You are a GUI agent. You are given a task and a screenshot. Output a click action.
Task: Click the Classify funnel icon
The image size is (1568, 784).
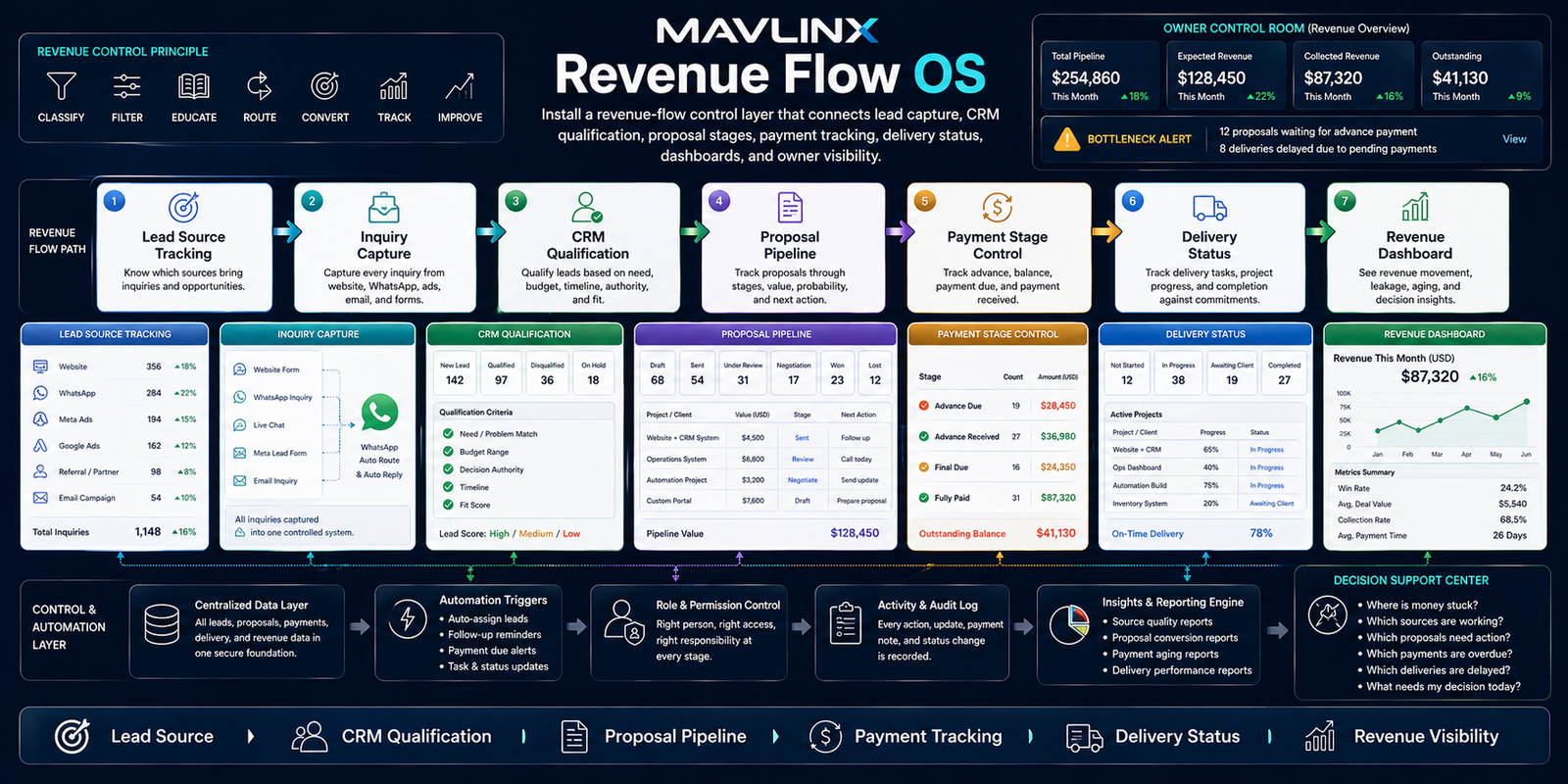click(x=61, y=86)
